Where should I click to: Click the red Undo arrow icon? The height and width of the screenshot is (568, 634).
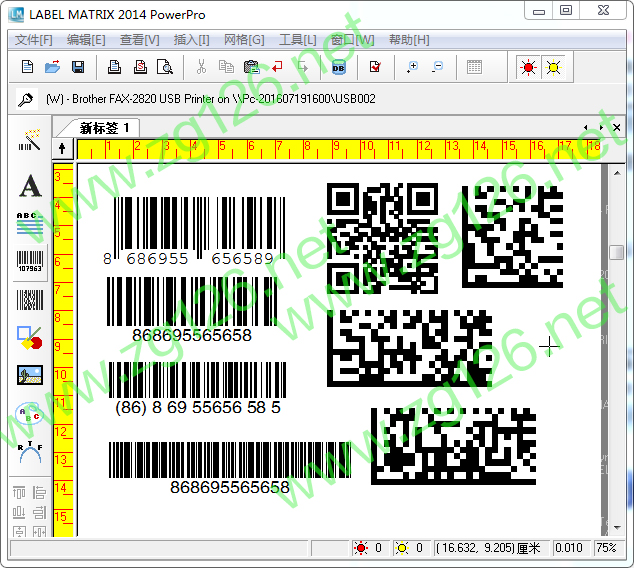coord(277,67)
